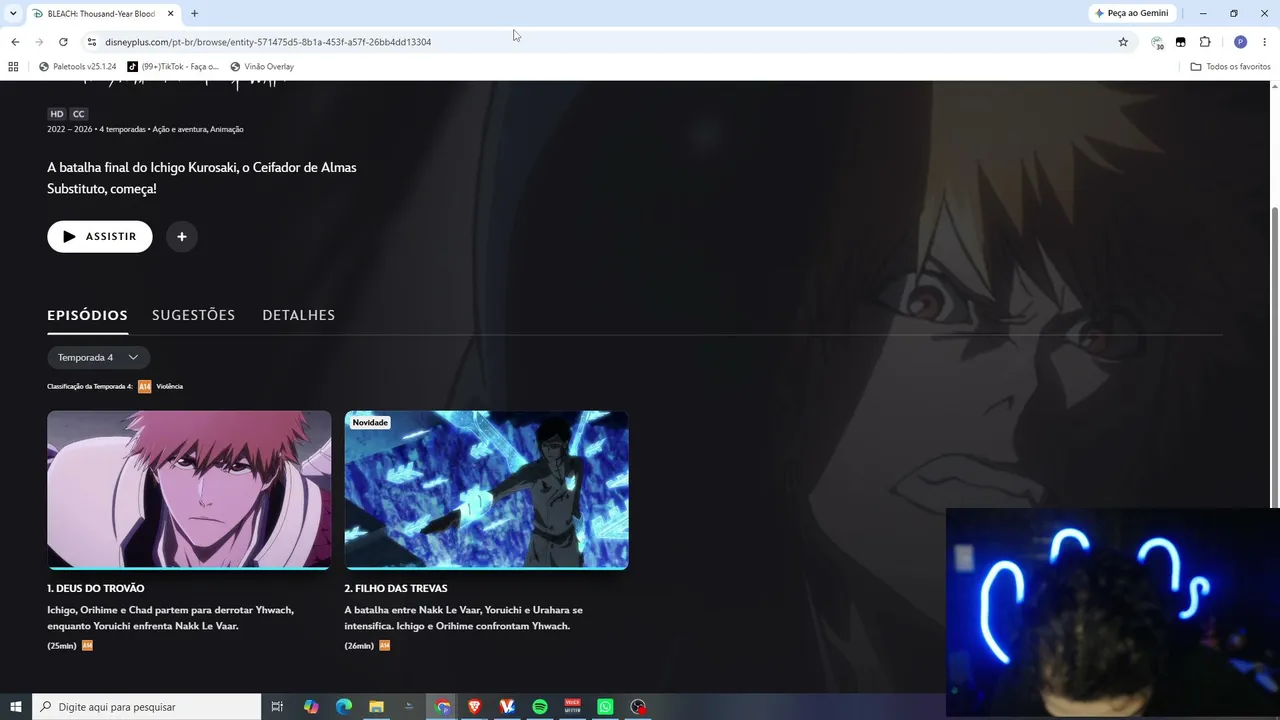Click the ASSISTIR play button
This screenshot has height=720, width=1280.
point(100,237)
